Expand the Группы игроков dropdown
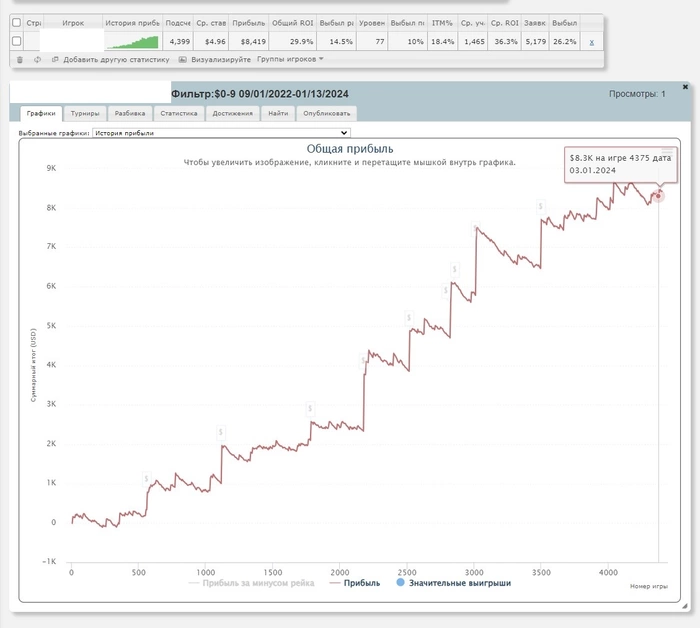 click(290, 59)
